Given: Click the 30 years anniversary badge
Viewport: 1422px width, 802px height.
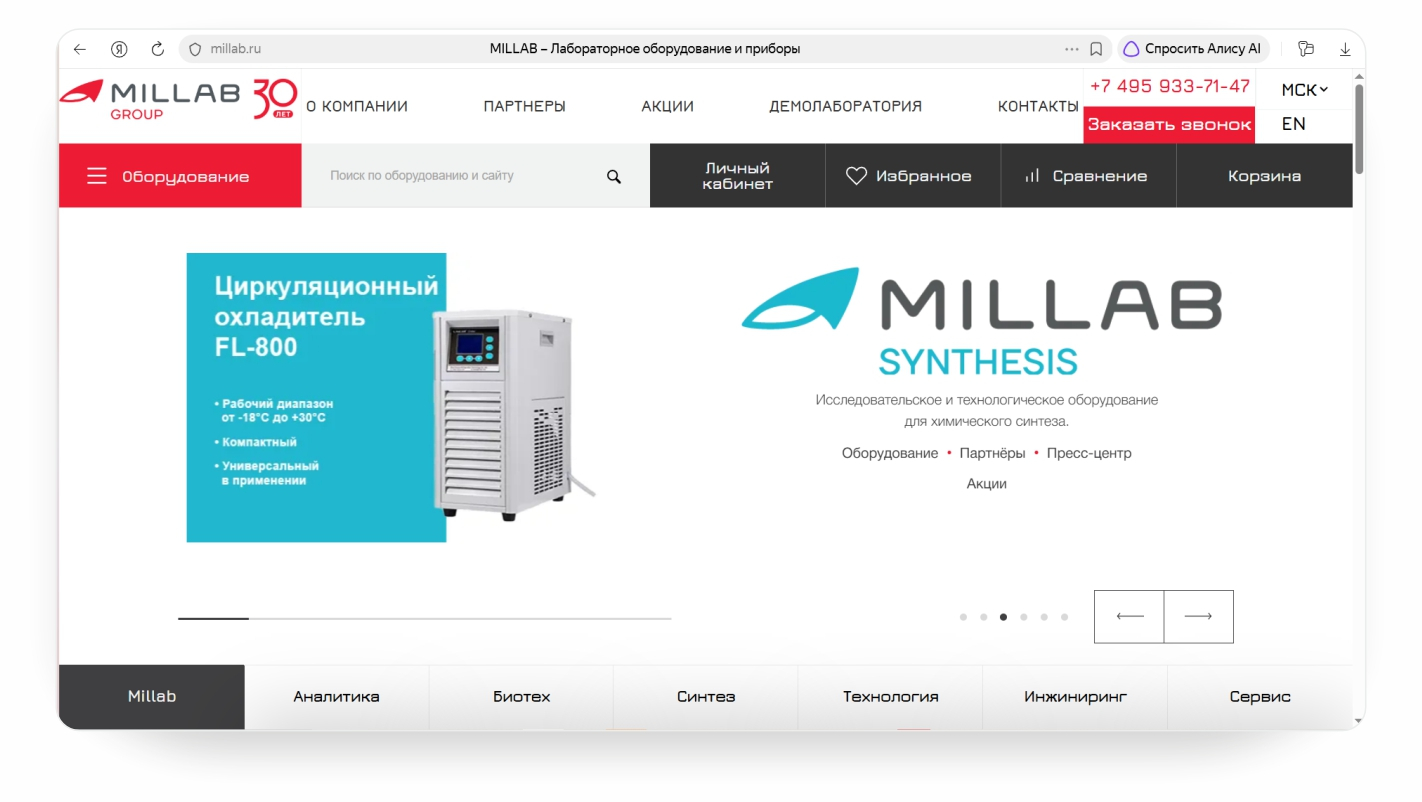Looking at the screenshot, I should (x=274, y=100).
